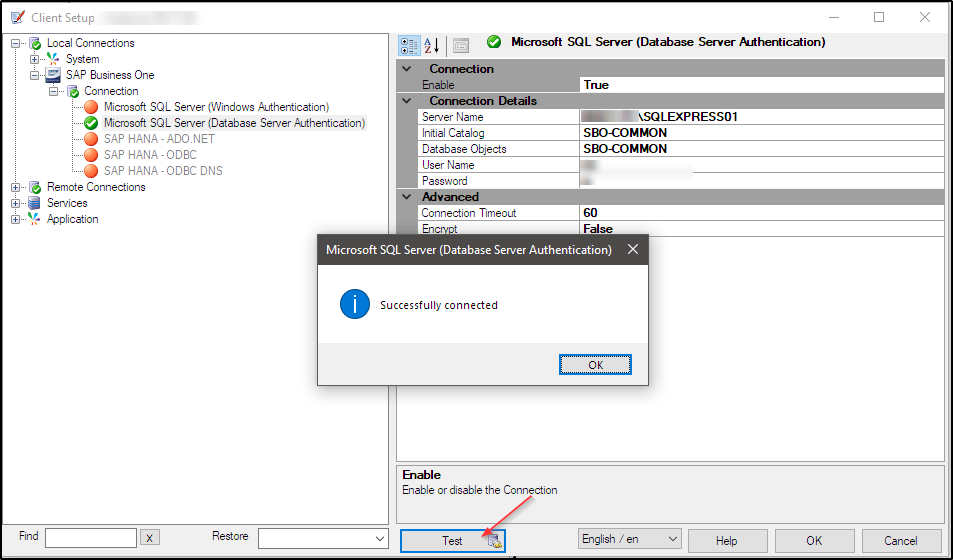Click the Alphabetical sort A-Z icon

point(432,45)
